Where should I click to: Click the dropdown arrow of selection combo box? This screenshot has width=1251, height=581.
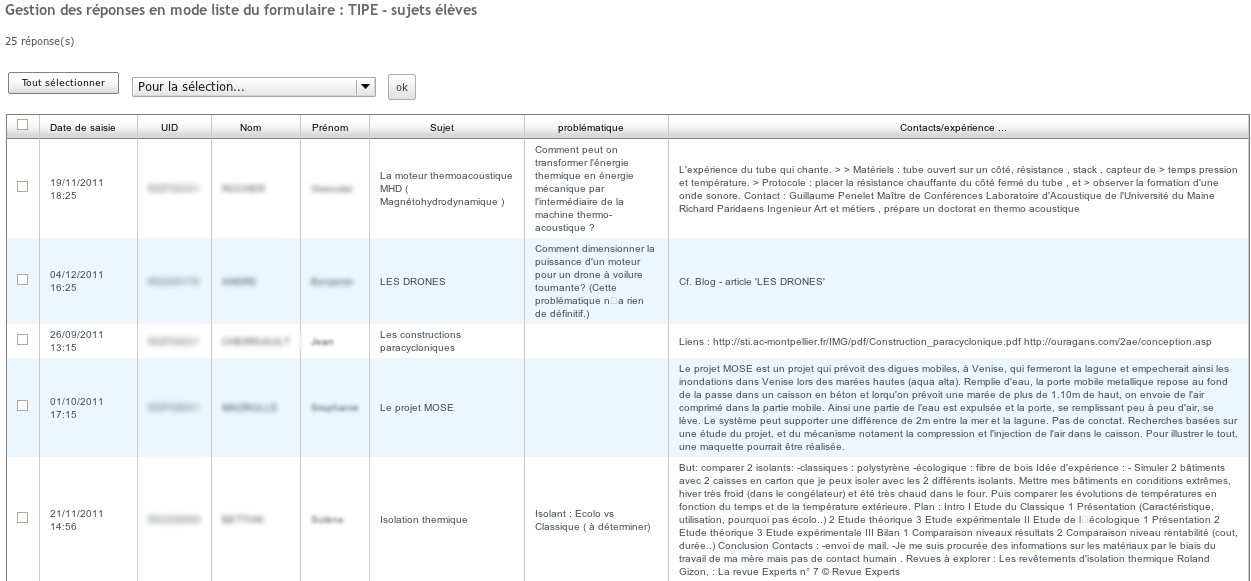click(365, 87)
